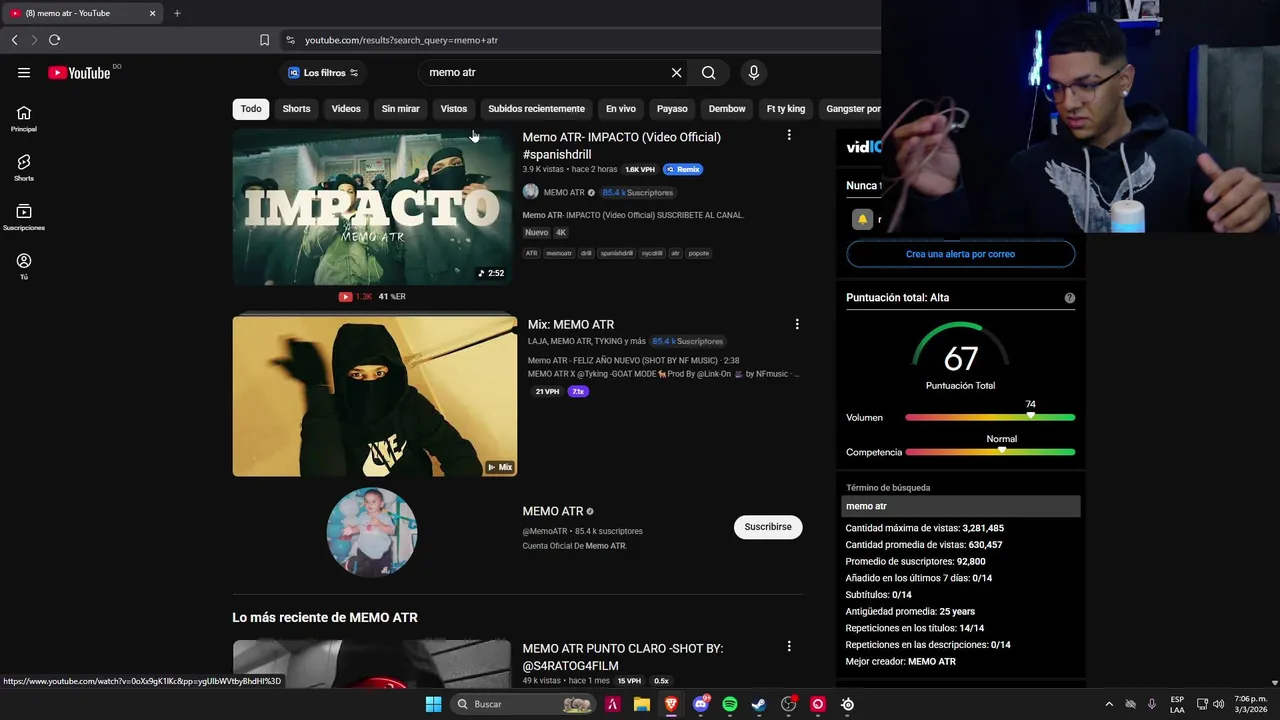This screenshot has height=720, width=1280.
Task: Select the Payaso filter chip
Action: pyautogui.click(x=672, y=109)
